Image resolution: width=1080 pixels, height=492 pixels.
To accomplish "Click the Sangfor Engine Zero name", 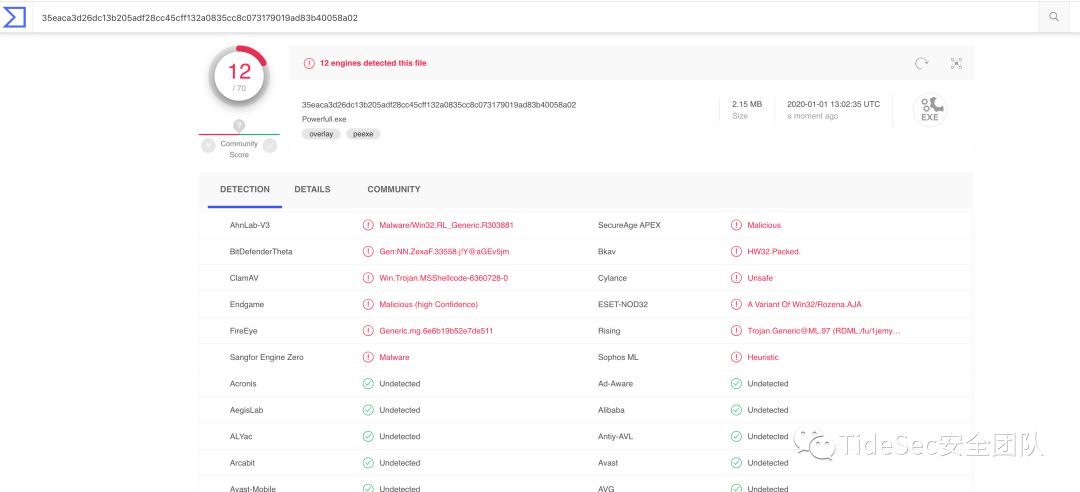I will coord(266,358).
